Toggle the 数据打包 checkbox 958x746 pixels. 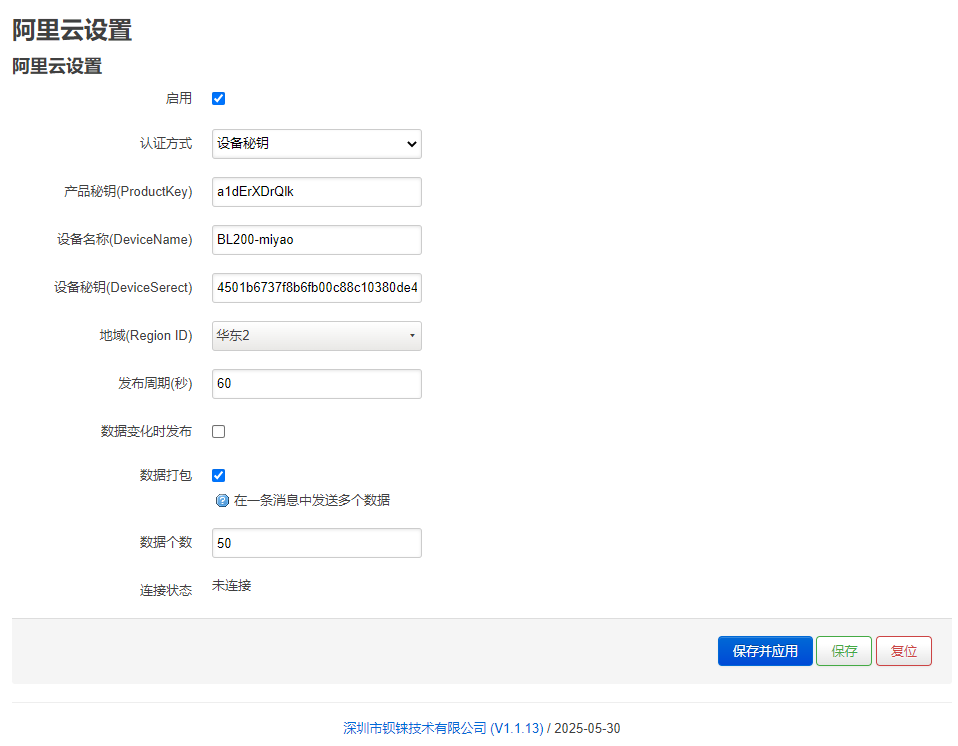click(x=218, y=475)
